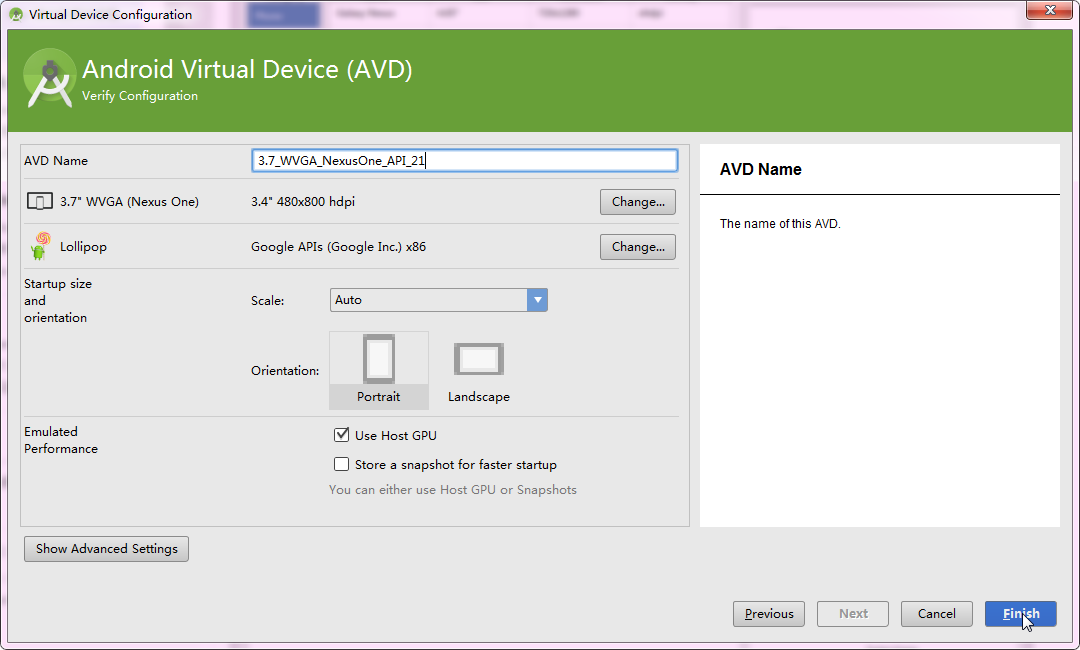Click the Lollipop Android icon

(40, 246)
